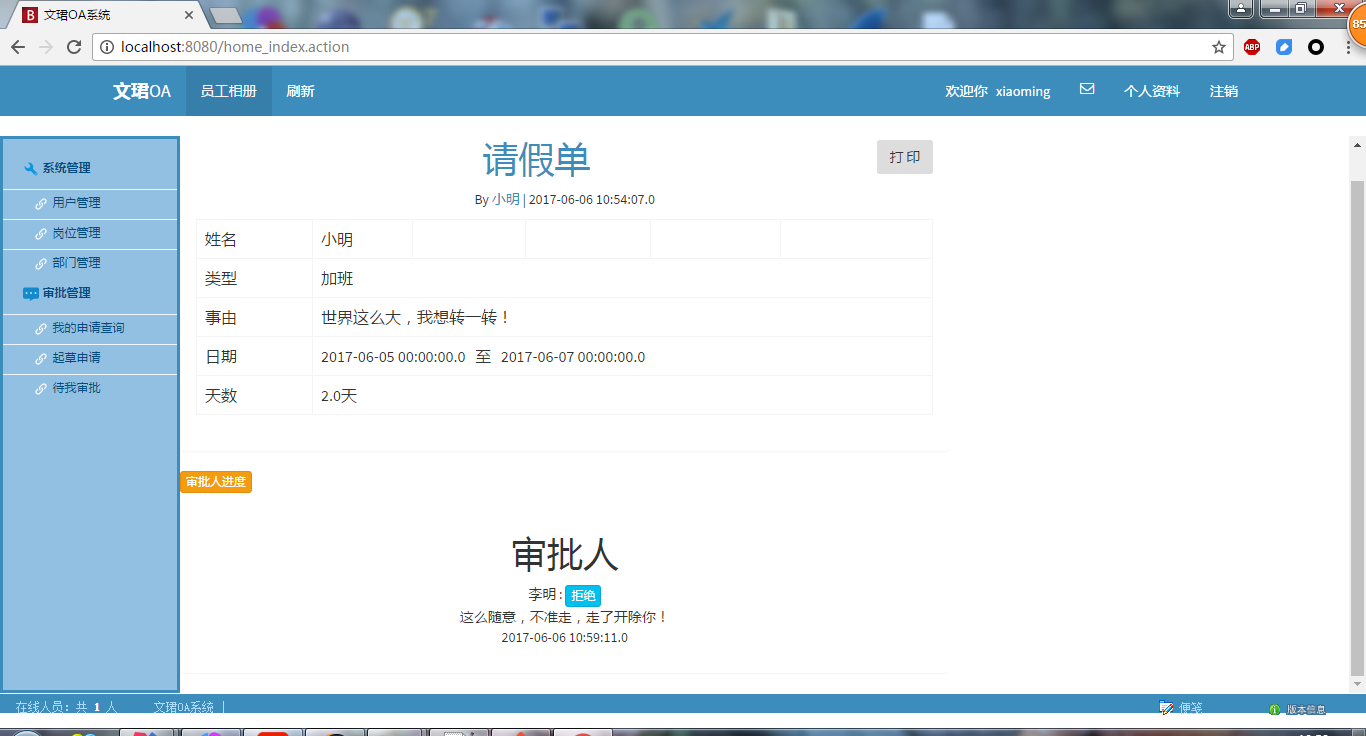Click the orange 审批人进度 label

216,482
